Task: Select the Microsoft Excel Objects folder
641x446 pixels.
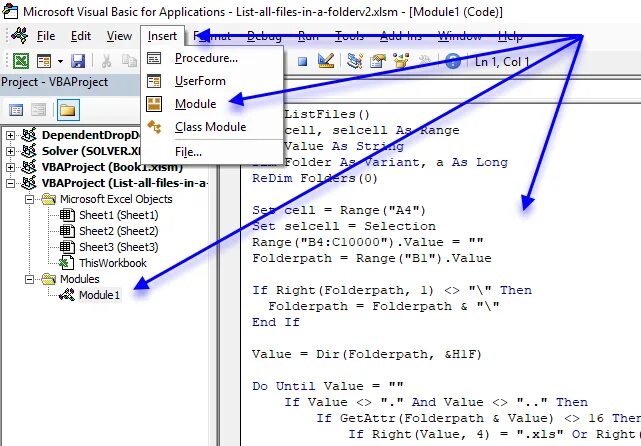Action: (x=116, y=199)
